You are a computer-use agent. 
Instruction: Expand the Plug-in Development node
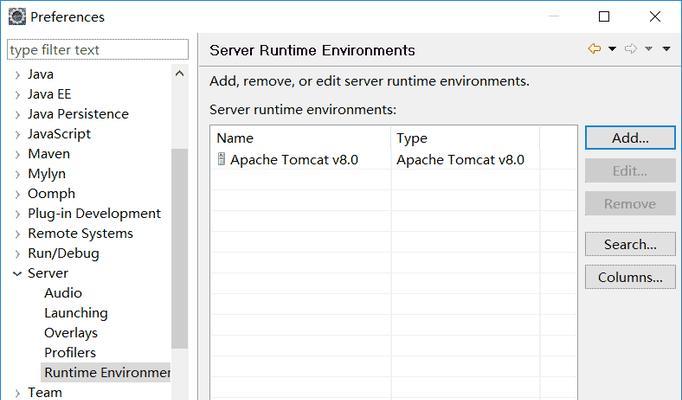click(x=17, y=214)
